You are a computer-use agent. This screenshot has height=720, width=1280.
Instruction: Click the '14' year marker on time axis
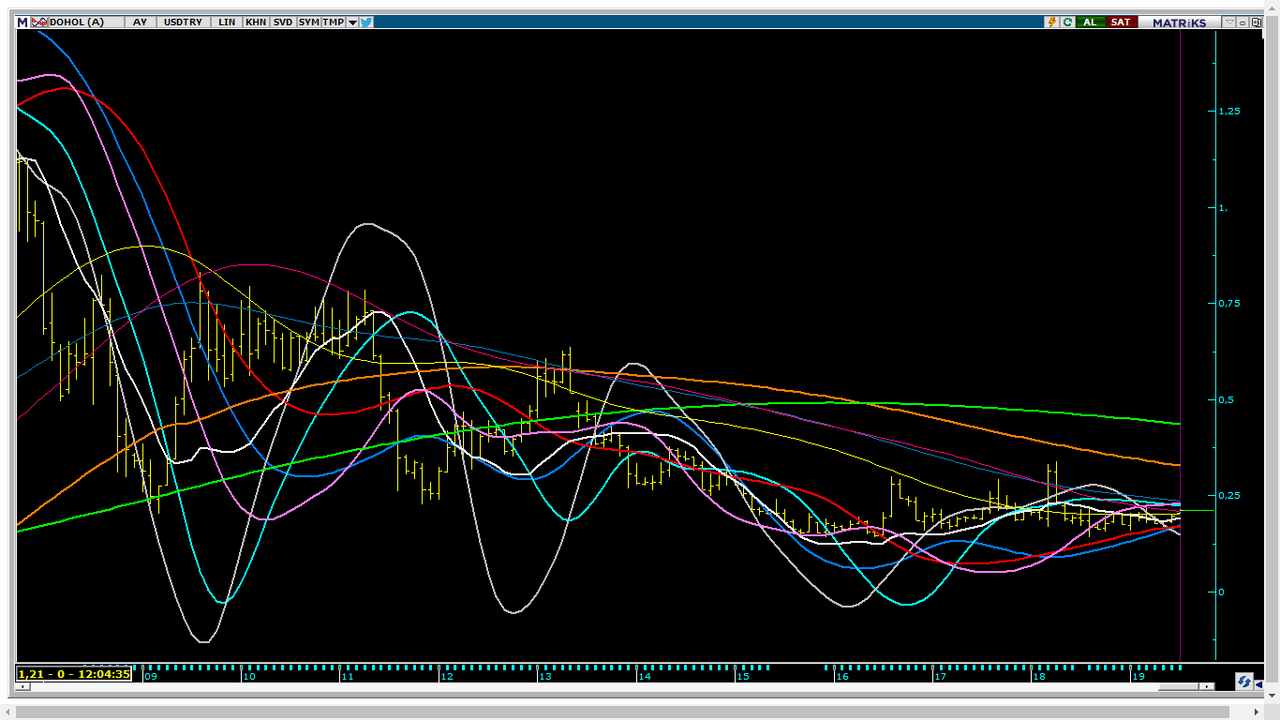(x=644, y=676)
